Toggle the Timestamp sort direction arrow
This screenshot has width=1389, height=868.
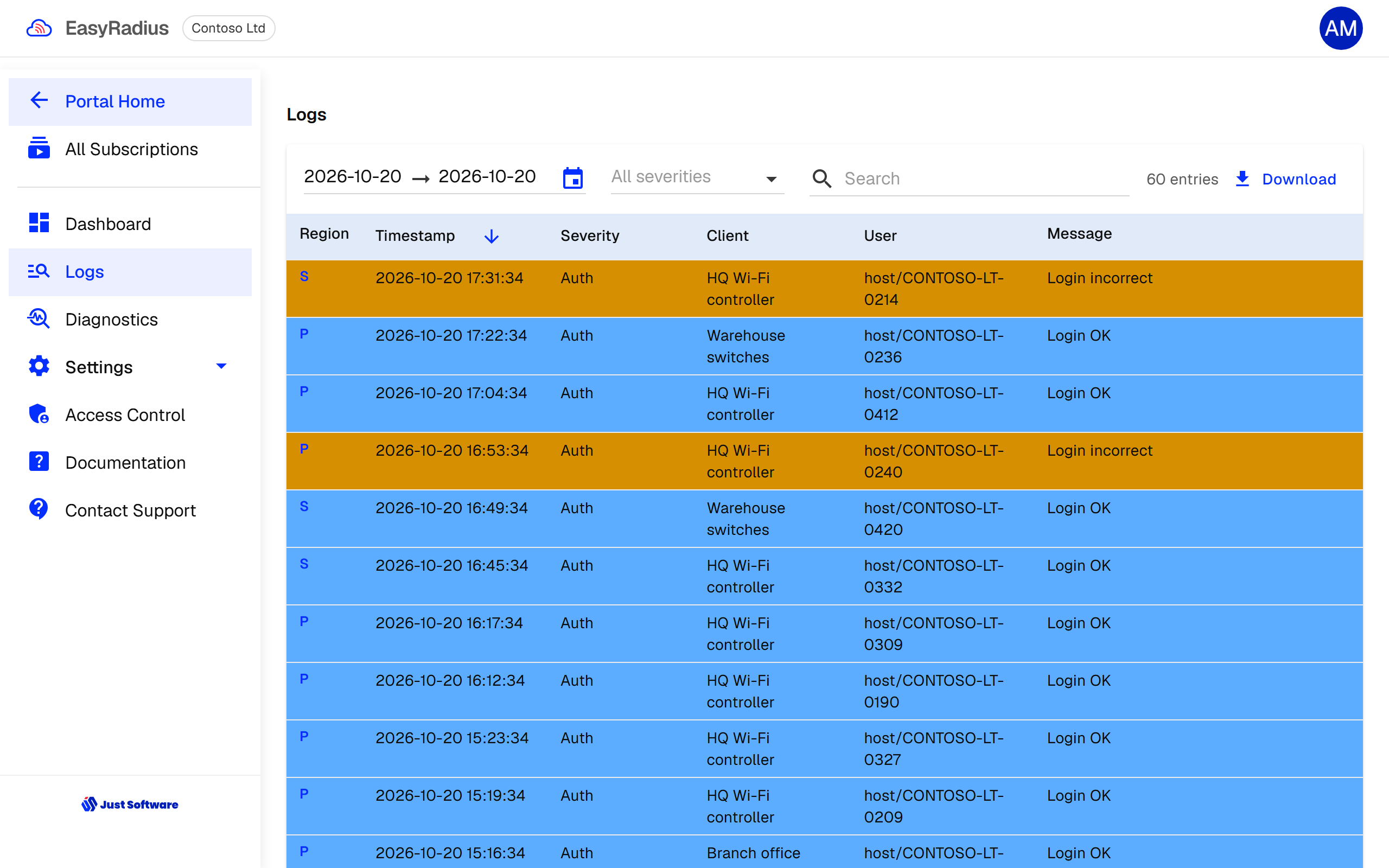[492, 236]
